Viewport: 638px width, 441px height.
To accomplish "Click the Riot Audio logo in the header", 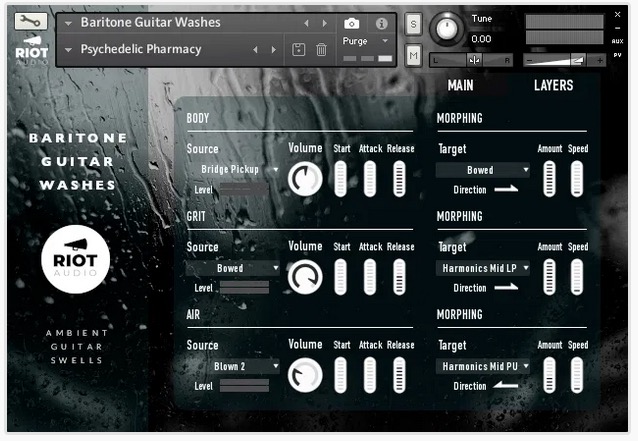I will (x=32, y=51).
